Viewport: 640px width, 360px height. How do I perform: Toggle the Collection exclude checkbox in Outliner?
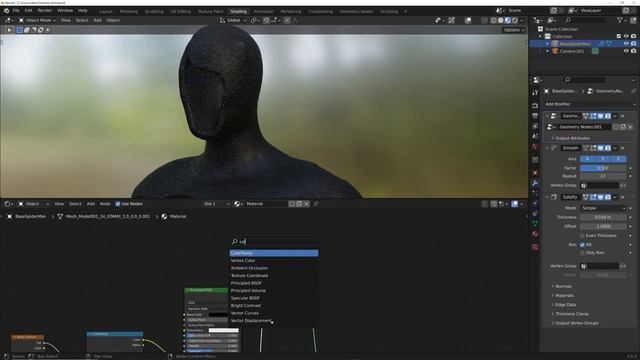pyautogui.click(x=619, y=36)
